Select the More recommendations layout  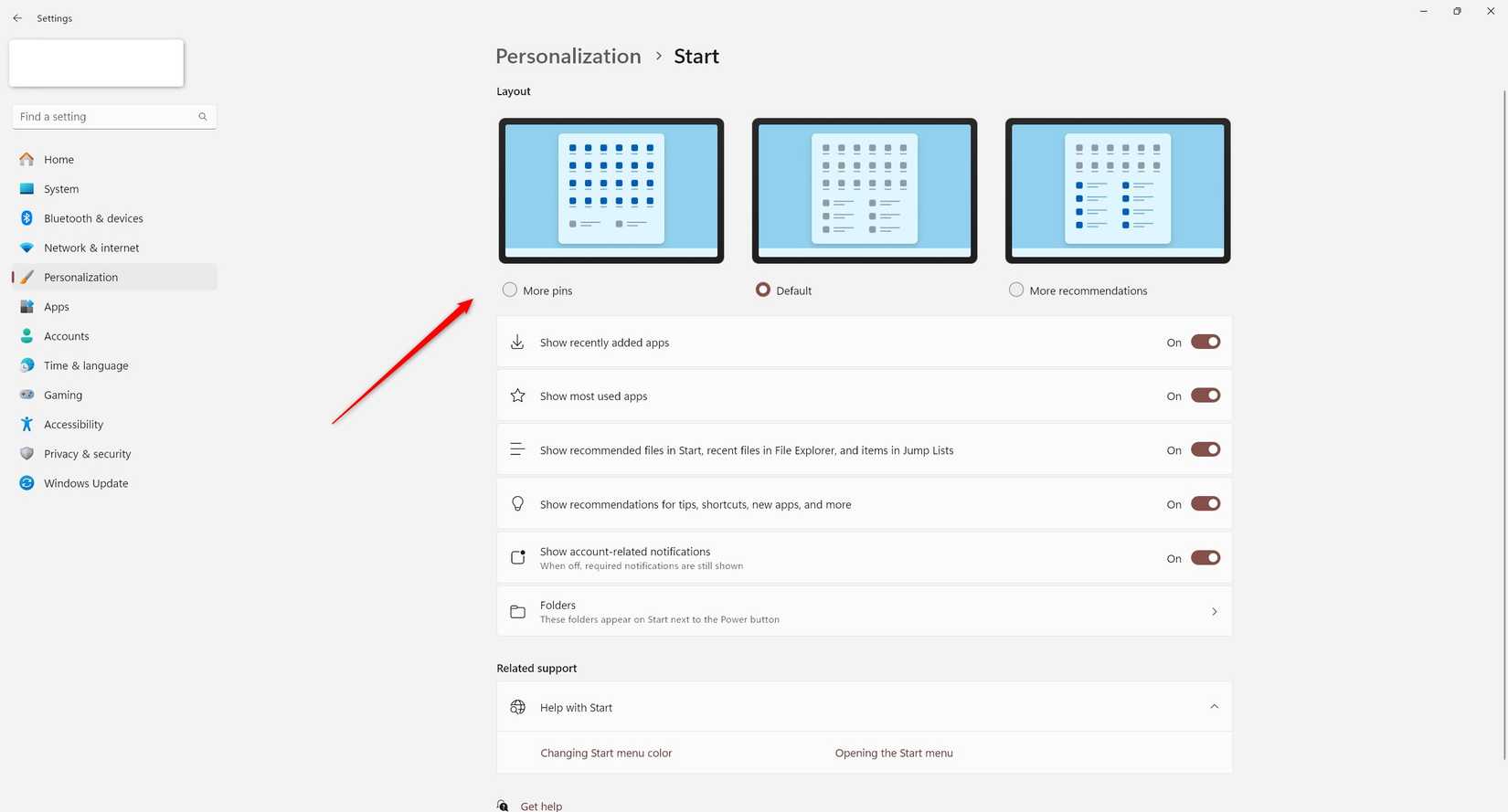click(x=1015, y=289)
